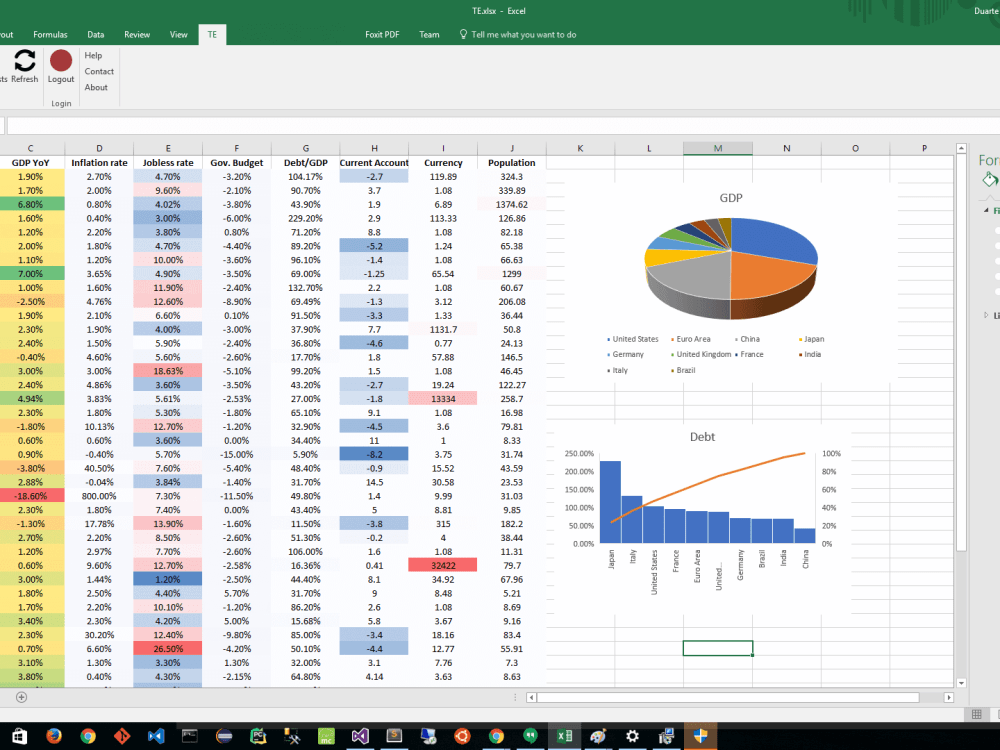Image resolution: width=1000 pixels, height=750 pixels.
Task: Open Excel from the taskbar
Action: pyautogui.click(x=563, y=736)
